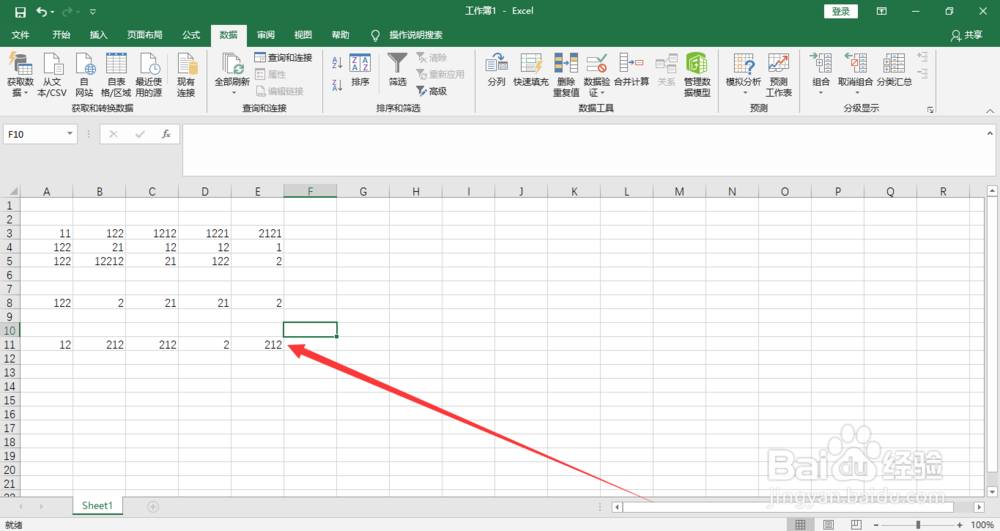This screenshot has height=531, width=1000.
Task: Switch to Formulas (公式) tab
Action: [x=191, y=35]
